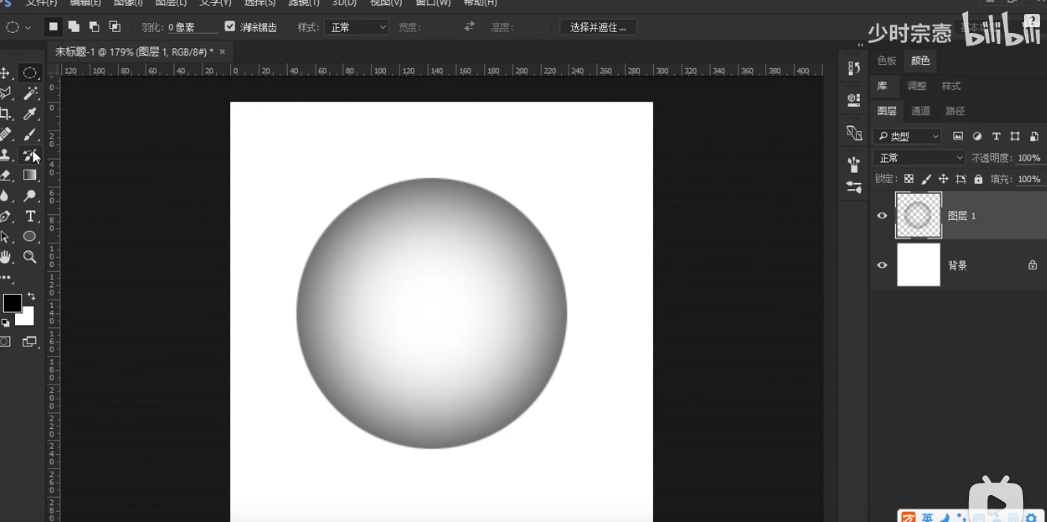Open the 样式 style dropdown showing 正常
Image resolution: width=1047 pixels, height=522 pixels.
356,27
